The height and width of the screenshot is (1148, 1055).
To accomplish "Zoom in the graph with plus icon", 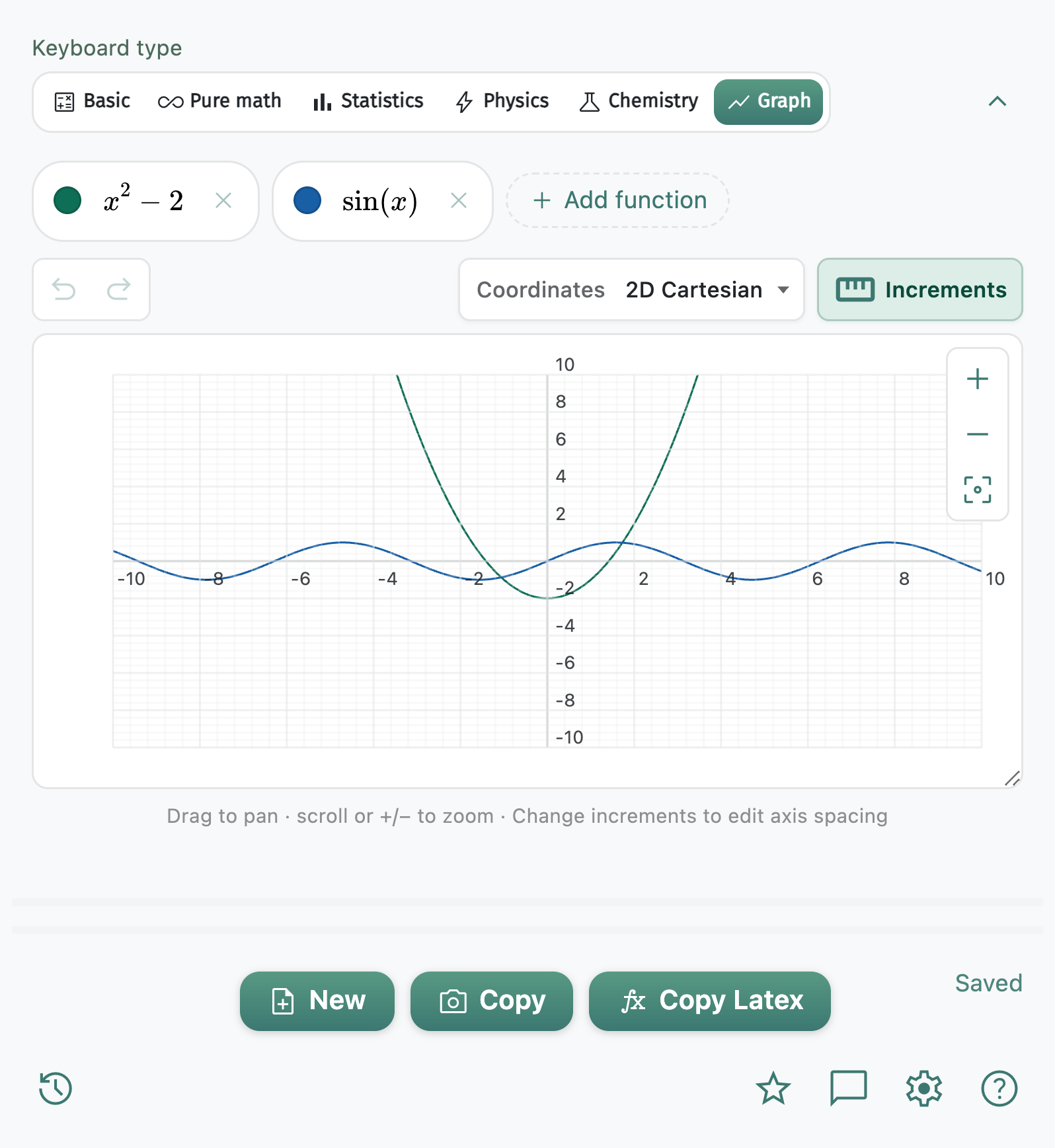I will coord(978,379).
